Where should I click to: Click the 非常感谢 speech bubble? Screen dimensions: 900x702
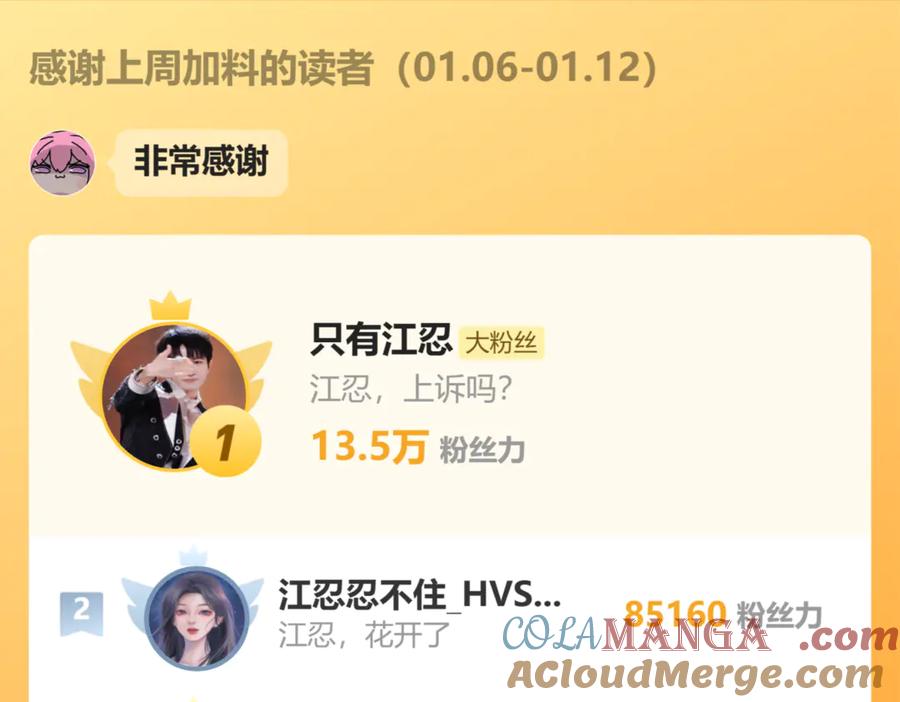coord(201,162)
